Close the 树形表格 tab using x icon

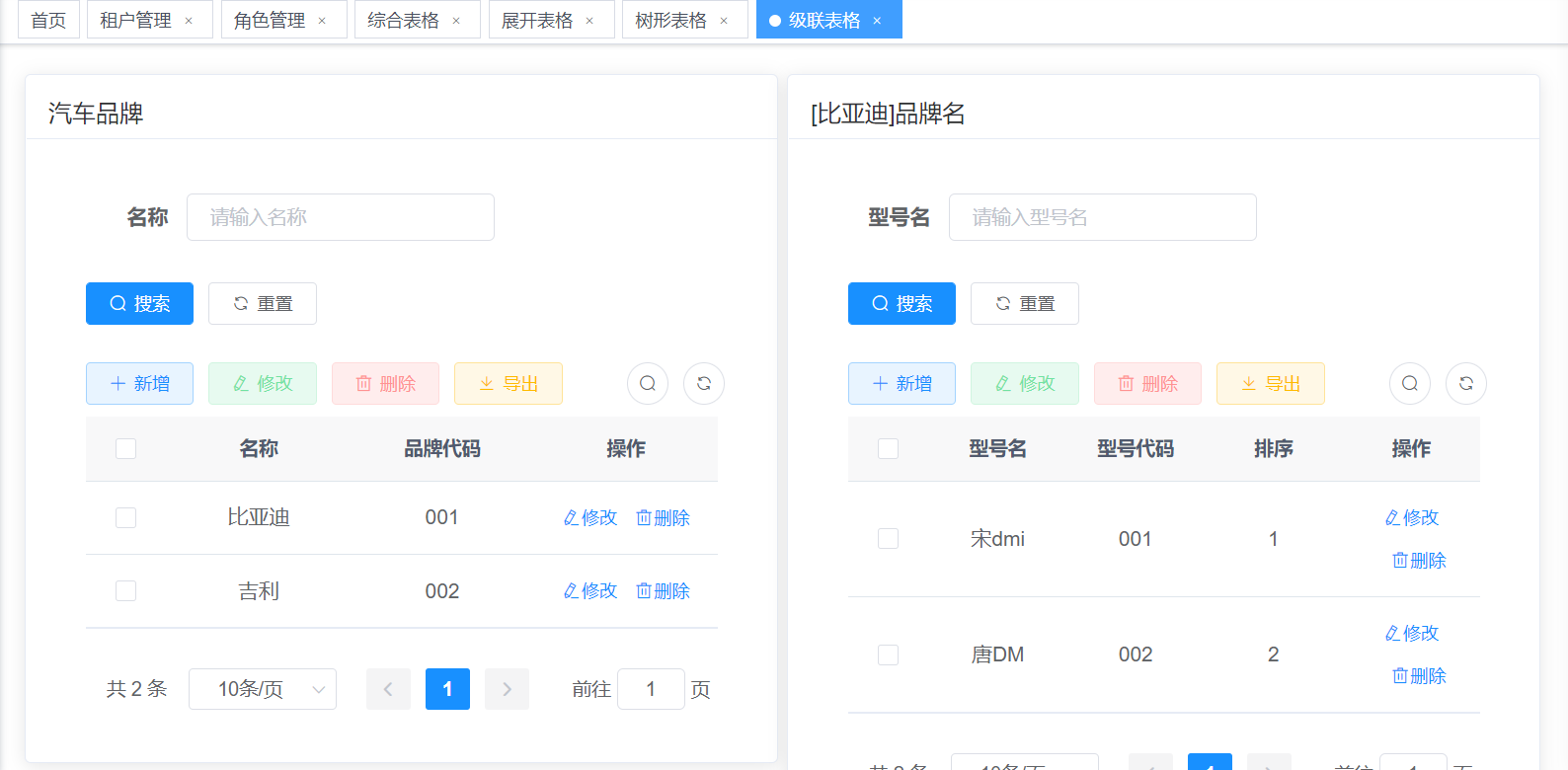[724, 21]
